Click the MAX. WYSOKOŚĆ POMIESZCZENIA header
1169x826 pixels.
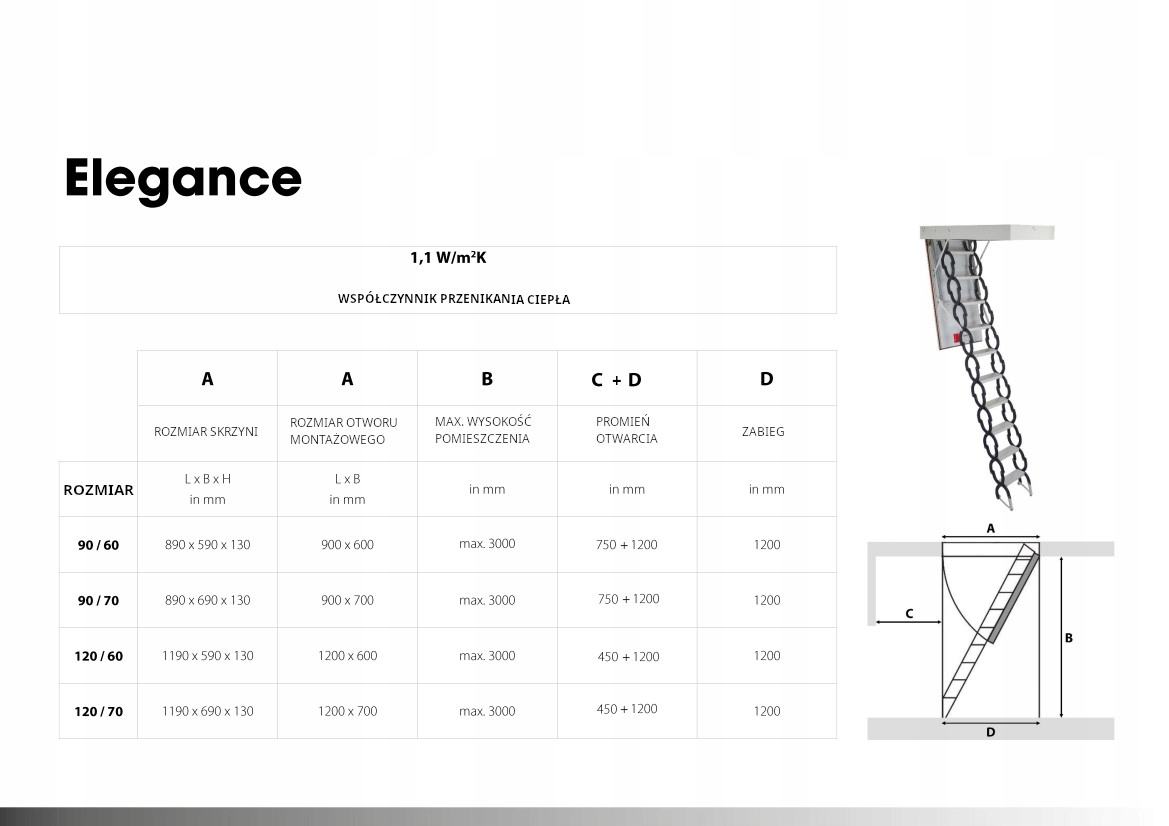coord(483,430)
